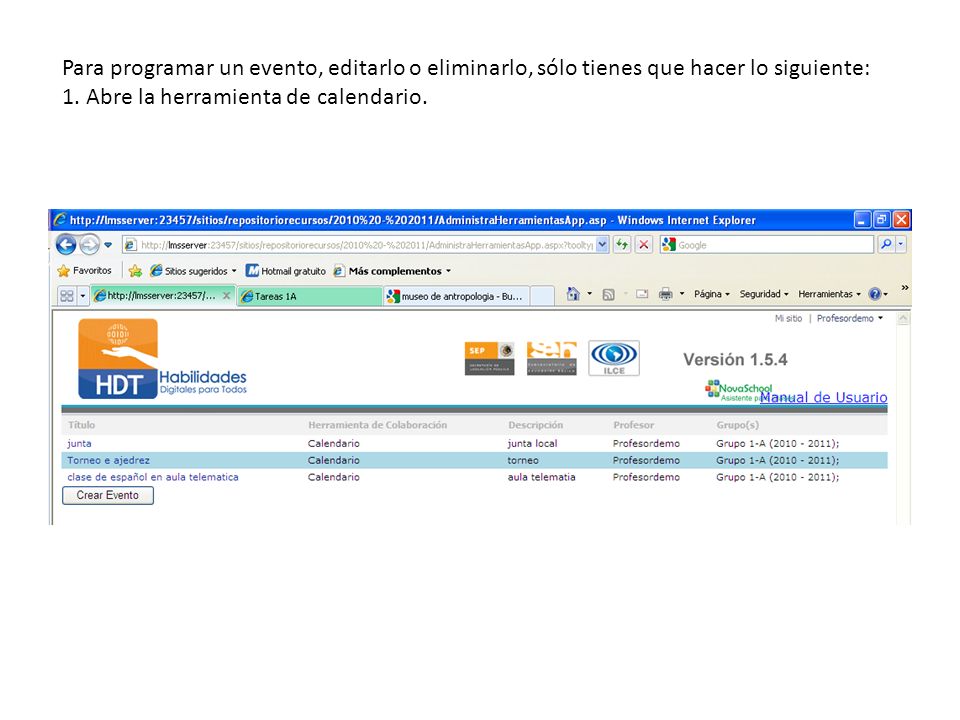The width and height of the screenshot is (960, 720).
Task: Click the Mi sitio link
Action: click(x=788, y=318)
